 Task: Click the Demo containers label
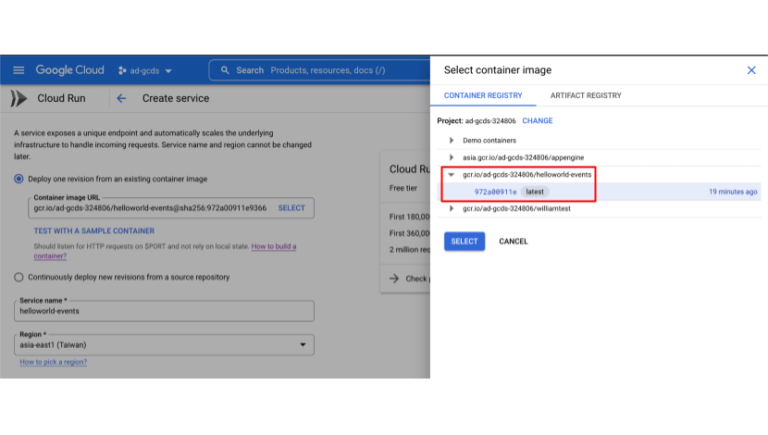point(489,141)
